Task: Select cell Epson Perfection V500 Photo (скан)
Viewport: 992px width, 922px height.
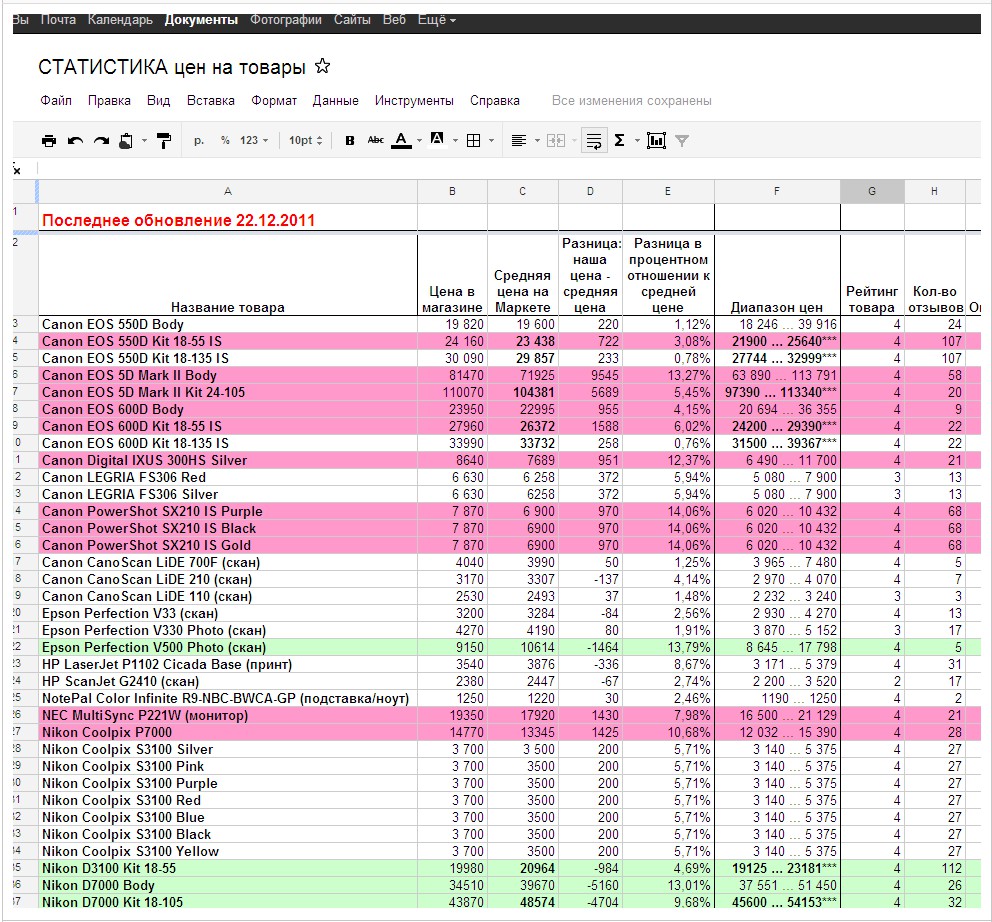Action: [x=228, y=647]
